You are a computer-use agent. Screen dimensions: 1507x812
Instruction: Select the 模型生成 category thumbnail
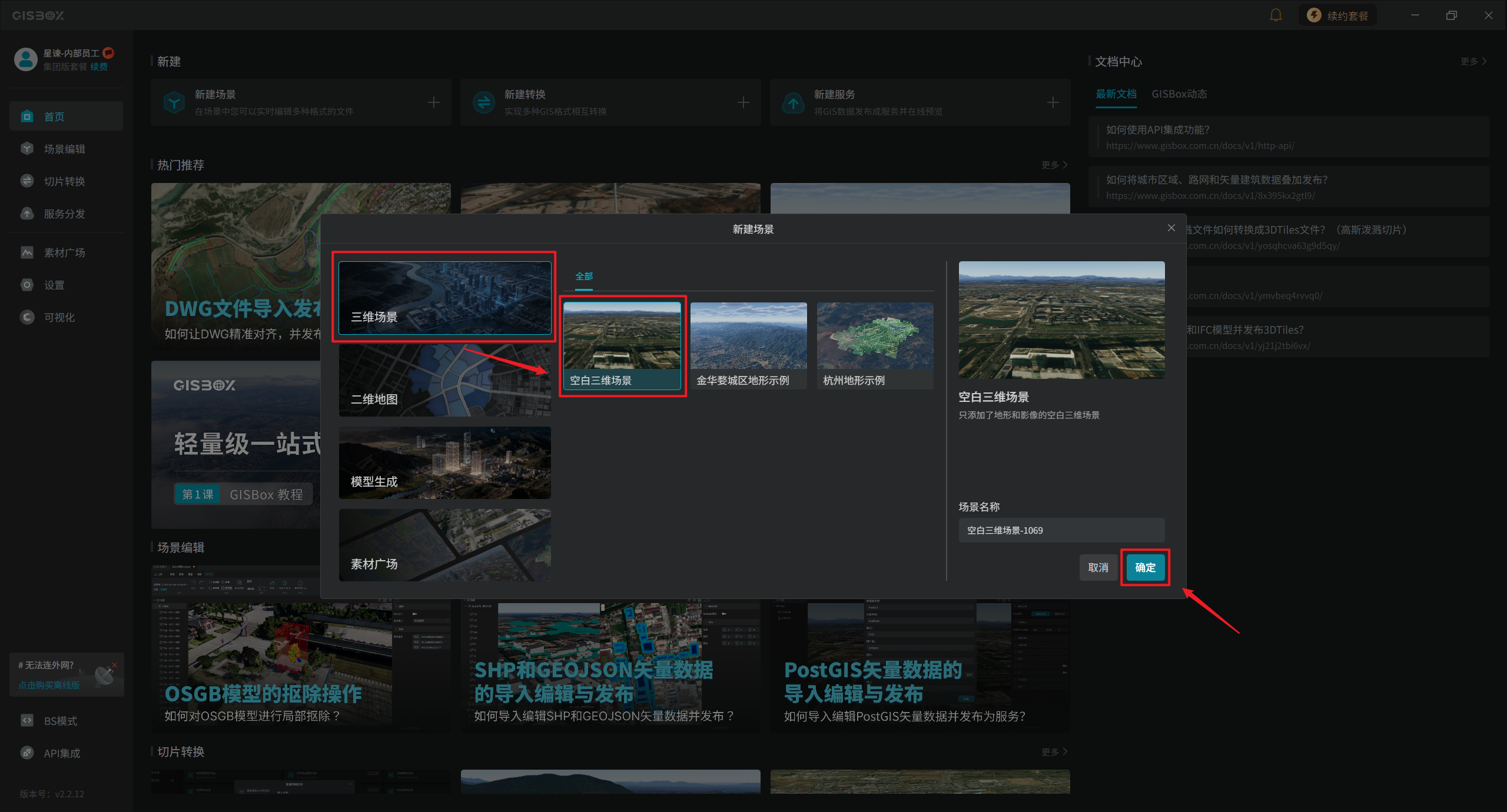(445, 462)
